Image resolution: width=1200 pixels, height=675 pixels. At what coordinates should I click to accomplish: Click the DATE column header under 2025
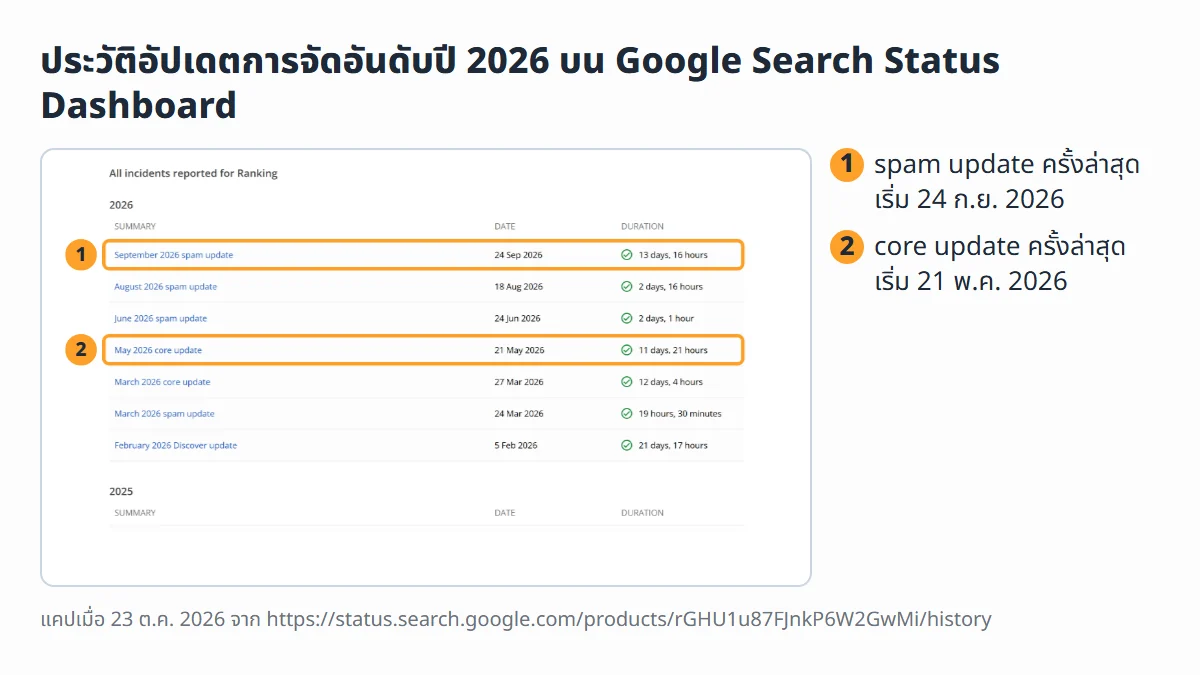[x=505, y=513]
